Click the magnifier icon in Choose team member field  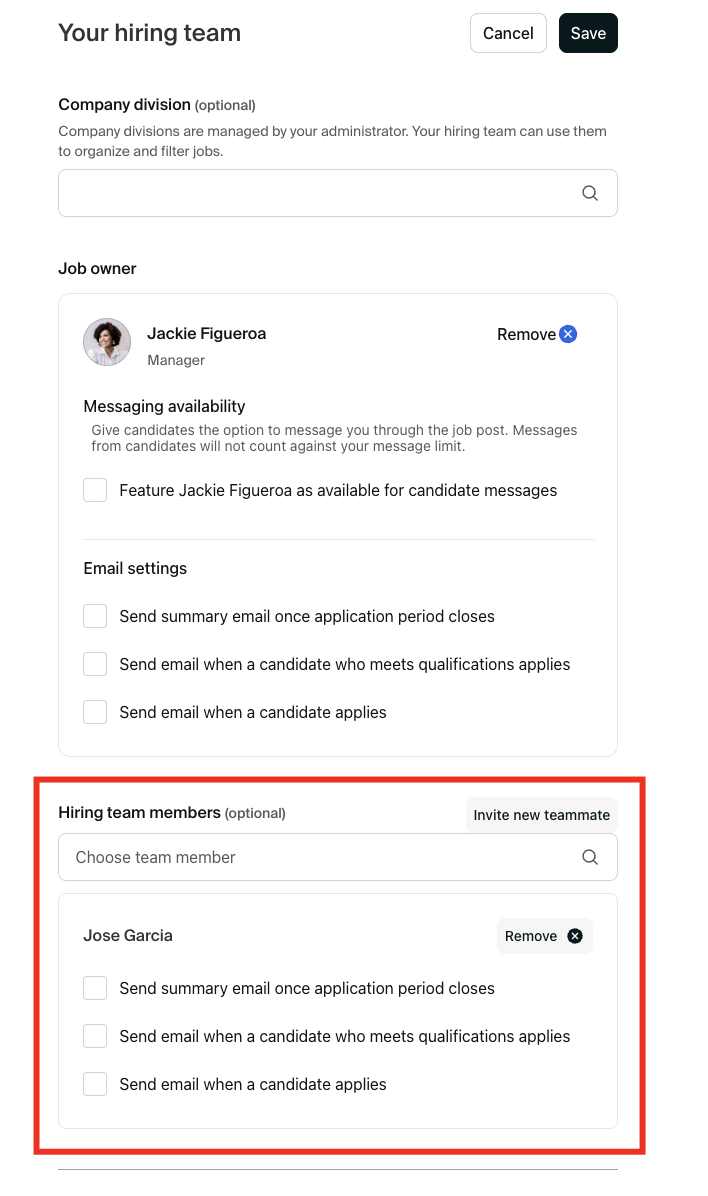pos(590,857)
